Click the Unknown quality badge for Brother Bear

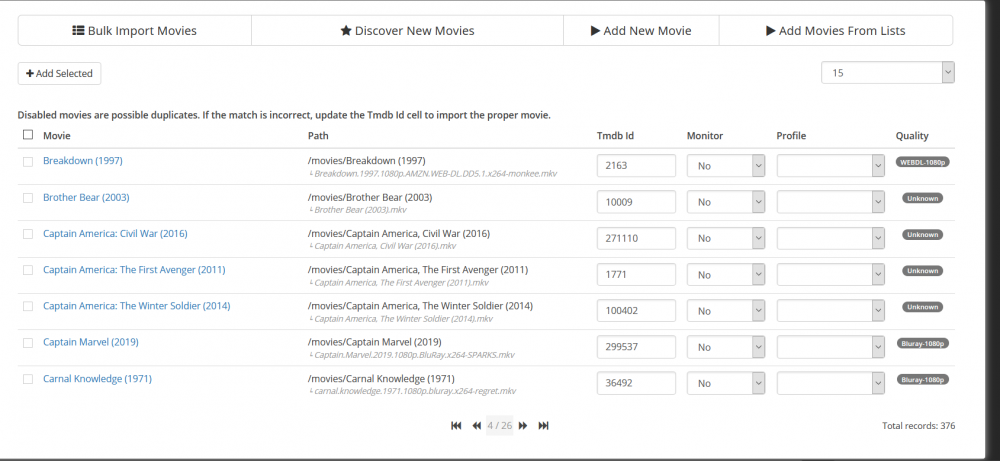pos(922,198)
